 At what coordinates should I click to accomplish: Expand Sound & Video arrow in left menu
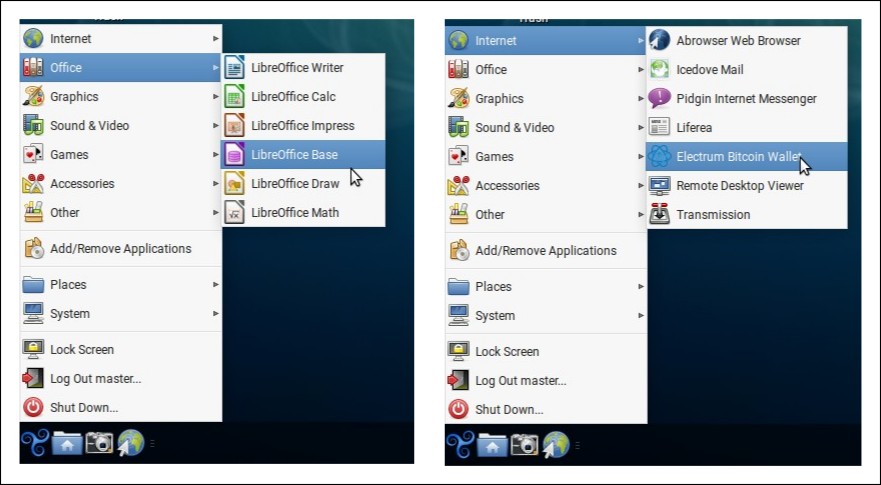[x=215, y=126]
